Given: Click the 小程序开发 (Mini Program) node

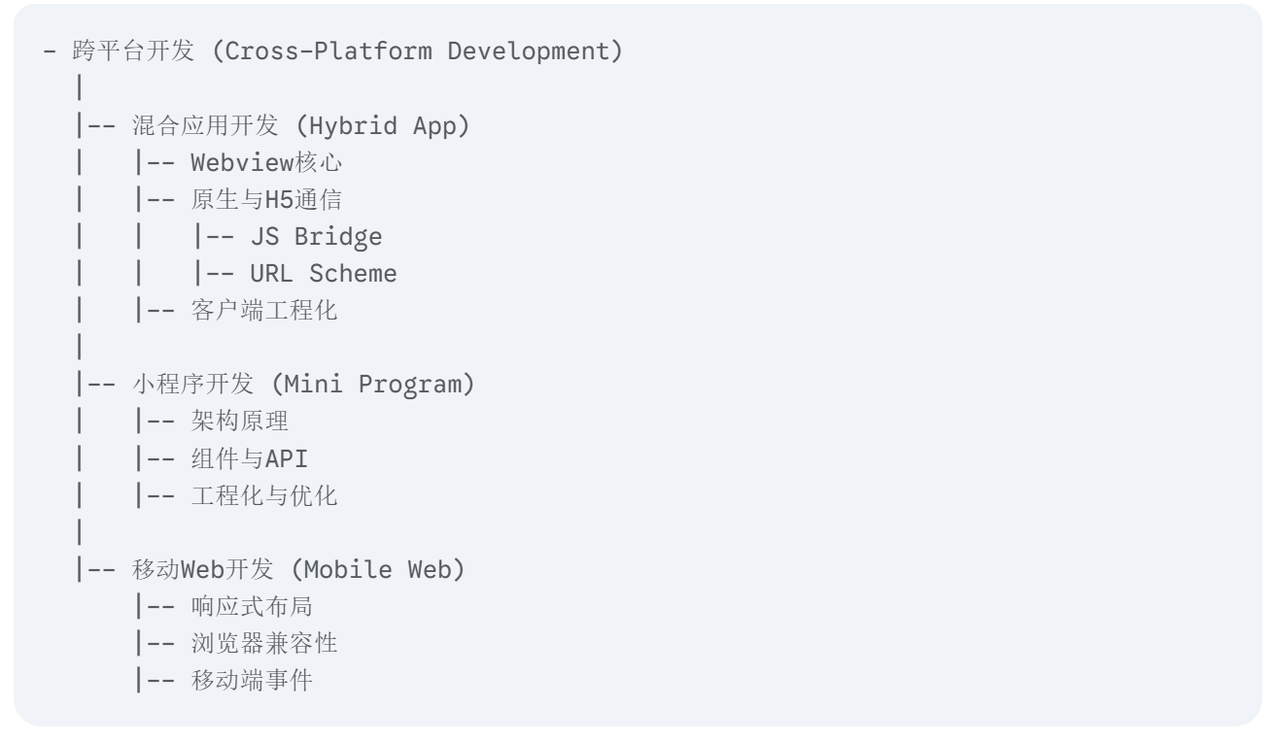Looking at the screenshot, I should coord(303,385).
